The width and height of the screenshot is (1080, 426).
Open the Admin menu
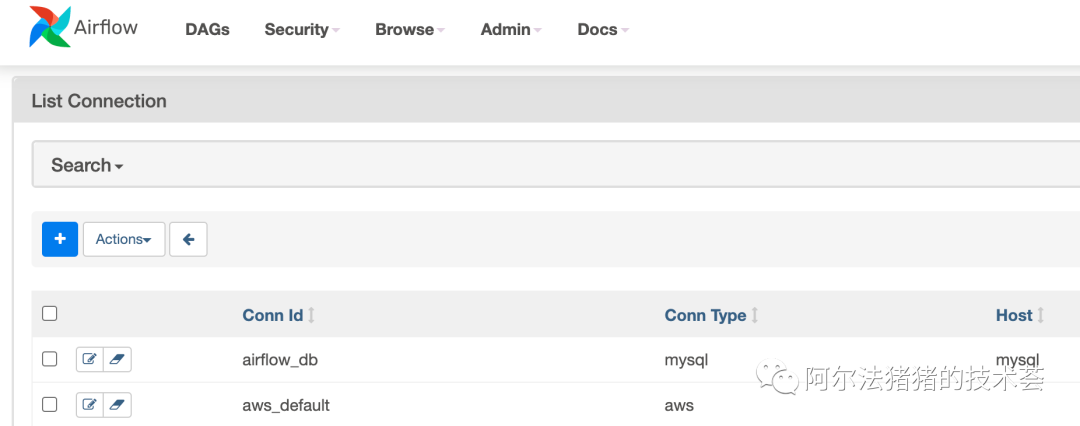[511, 29]
